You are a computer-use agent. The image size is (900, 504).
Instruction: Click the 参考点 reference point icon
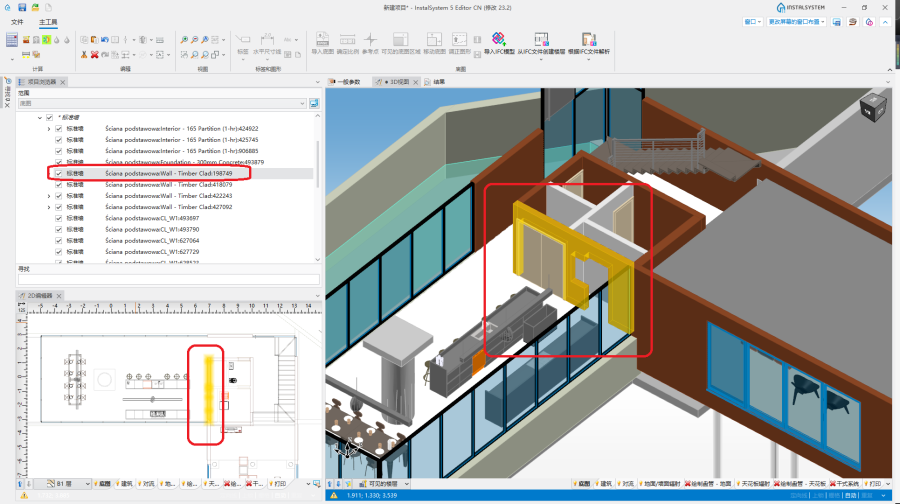pos(370,39)
